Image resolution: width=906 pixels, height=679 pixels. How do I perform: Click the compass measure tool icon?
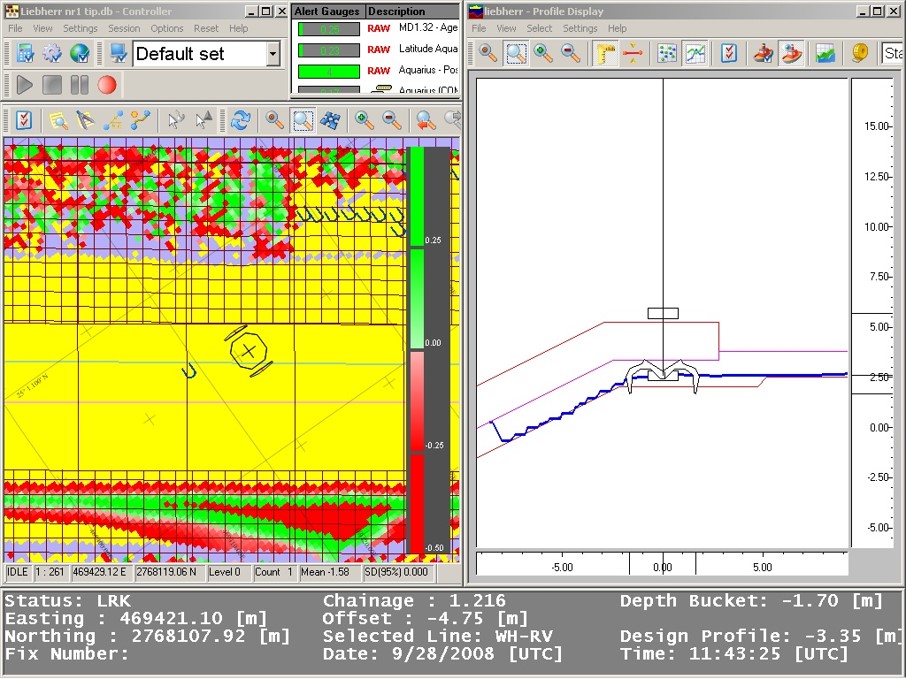click(x=86, y=121)
